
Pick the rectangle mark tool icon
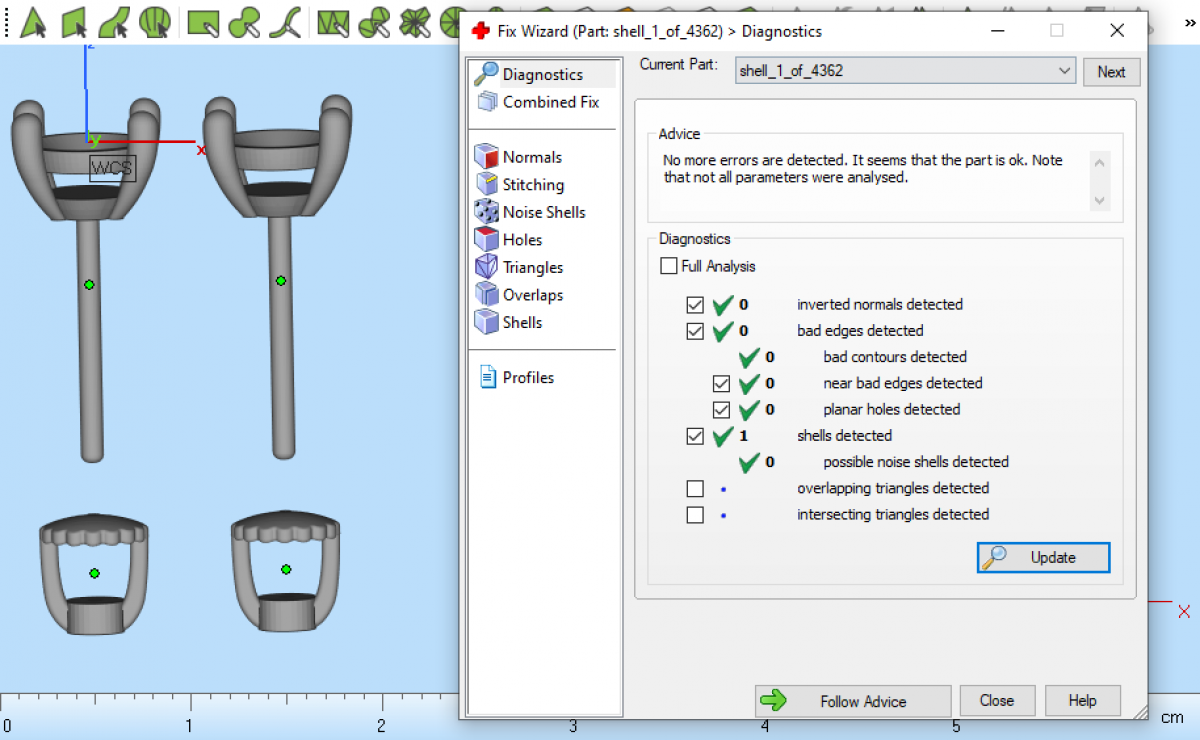(x=203, y=21)
